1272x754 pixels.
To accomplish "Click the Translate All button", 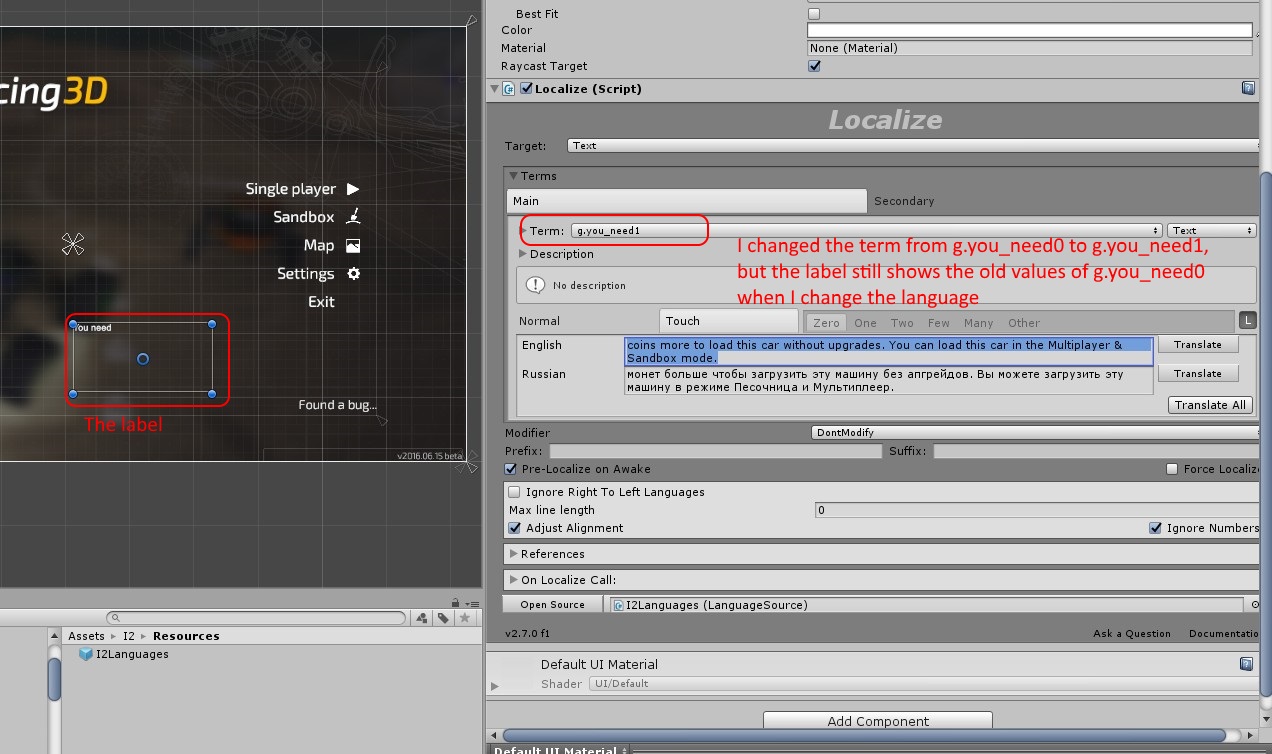I will point(1210,405).
